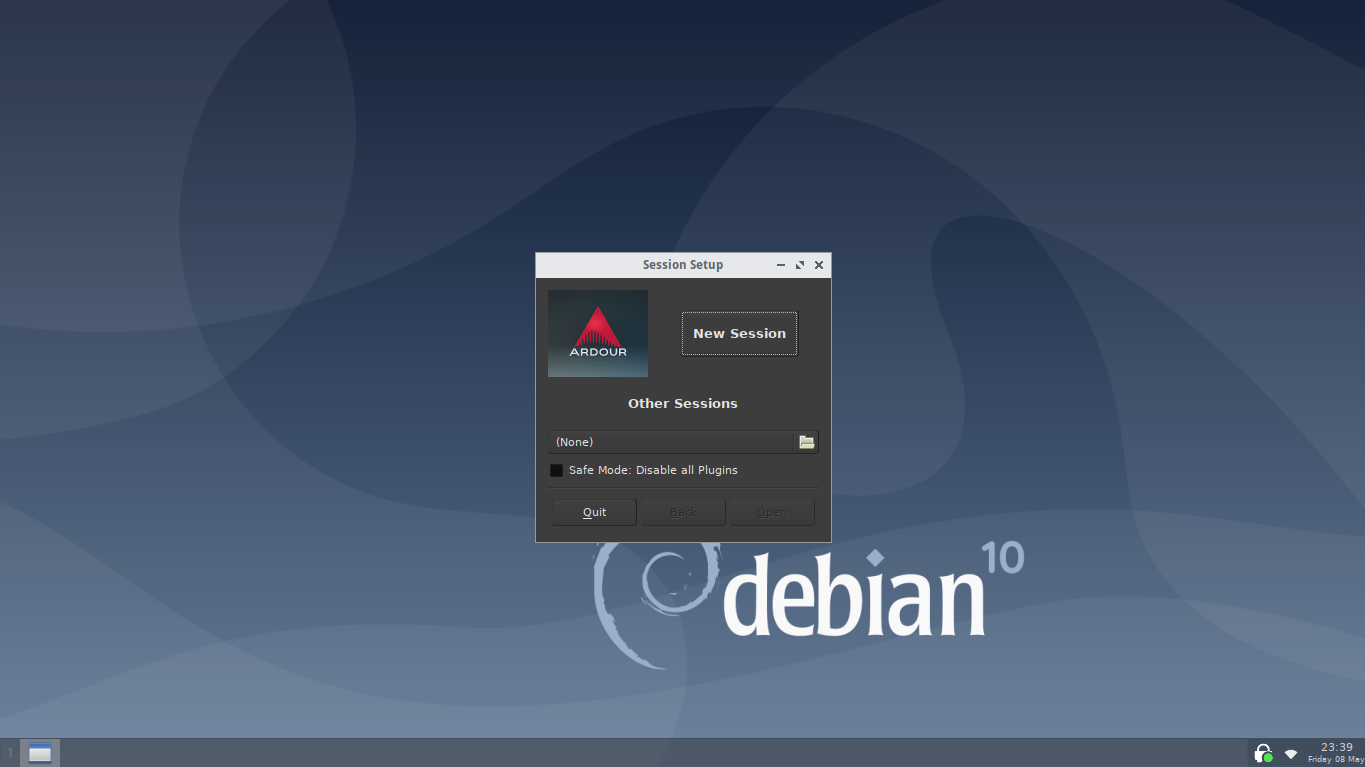
Task: Open the folder browse icon
Action: tap(806, 442)
